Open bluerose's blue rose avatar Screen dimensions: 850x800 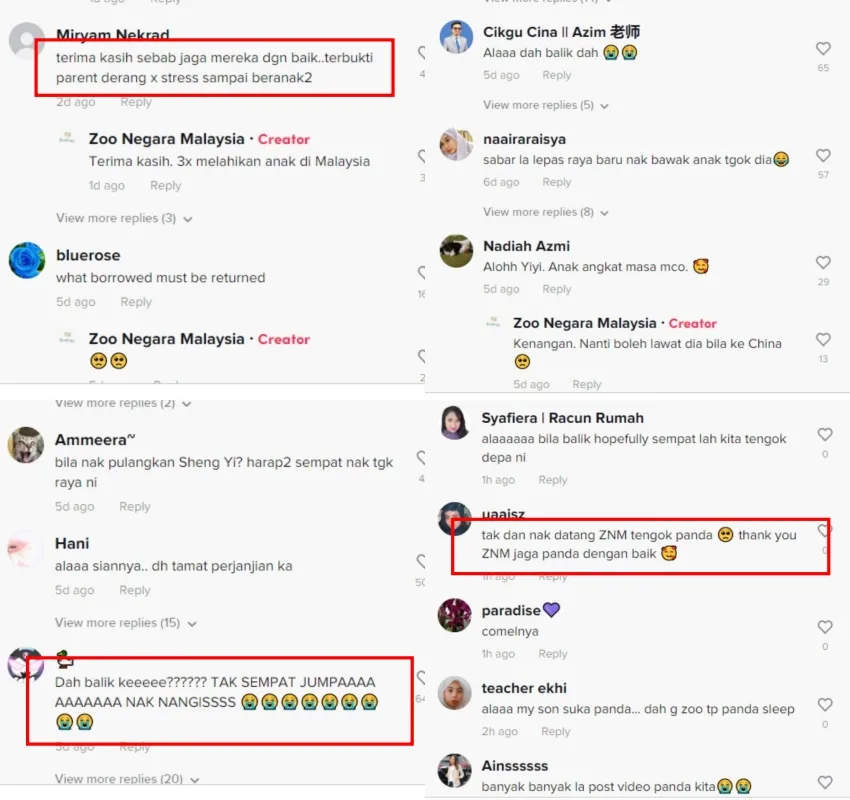point(27,260)
